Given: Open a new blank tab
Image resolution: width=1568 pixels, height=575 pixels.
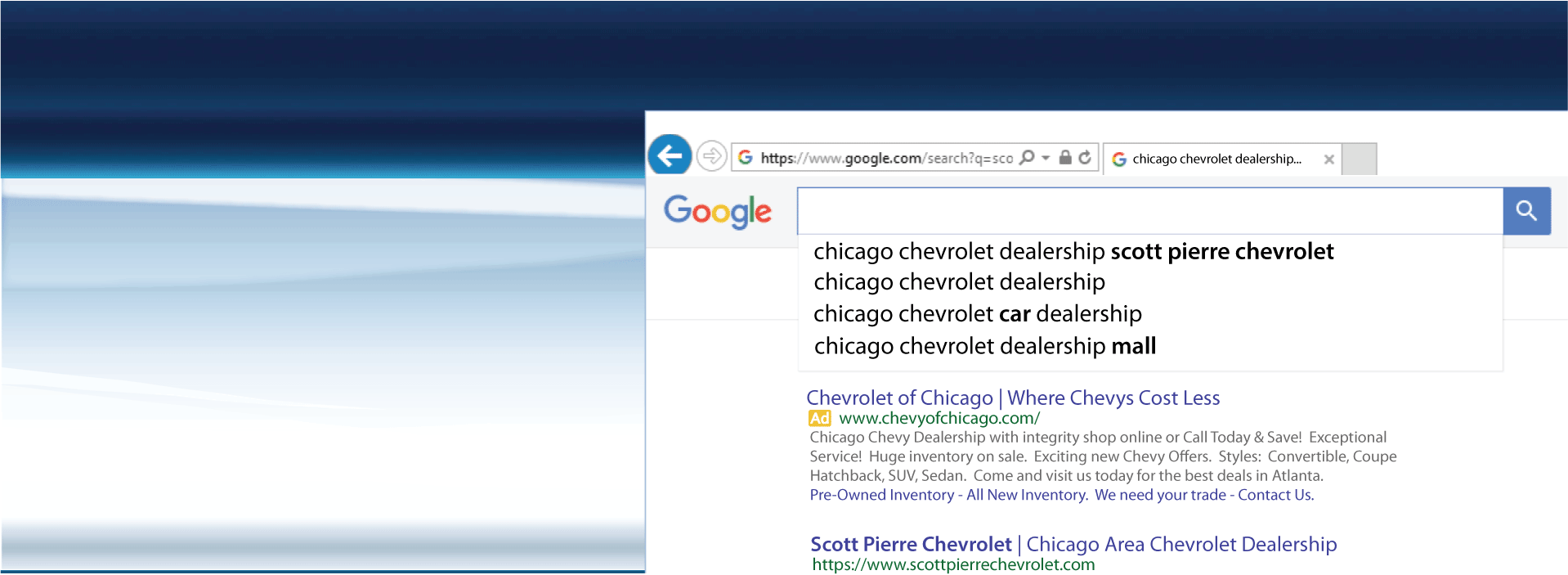Looking at the screenshot, I should 1360,159.
